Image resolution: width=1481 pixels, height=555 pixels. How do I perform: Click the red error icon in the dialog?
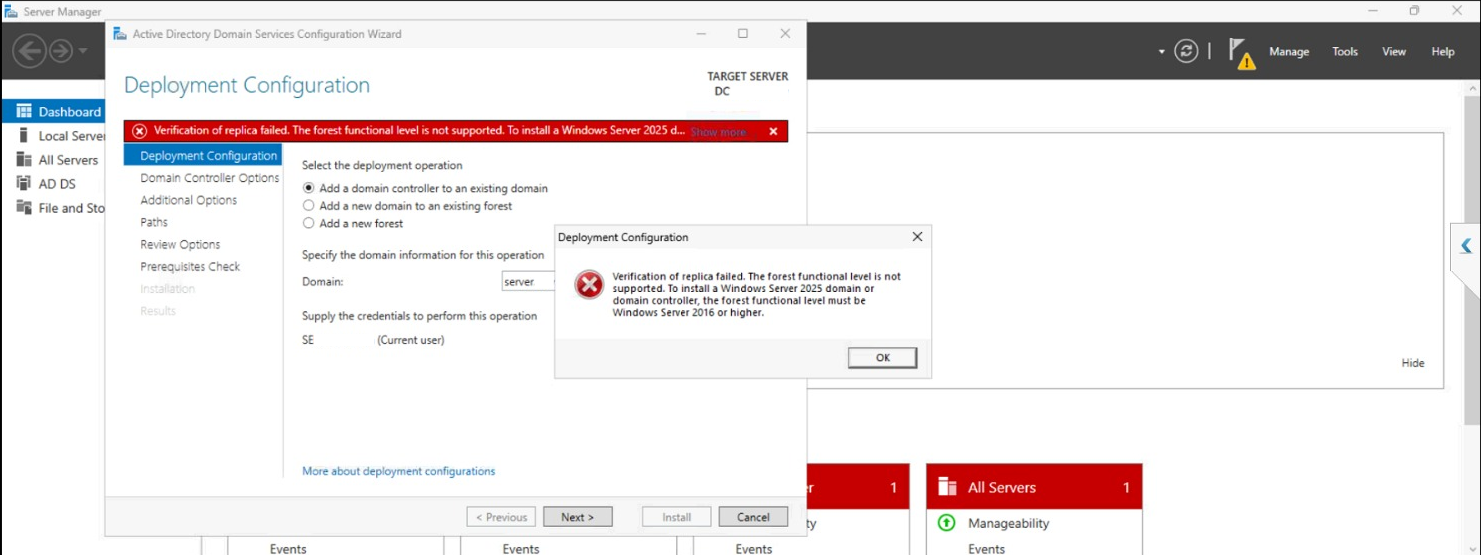tap(589, 286)
